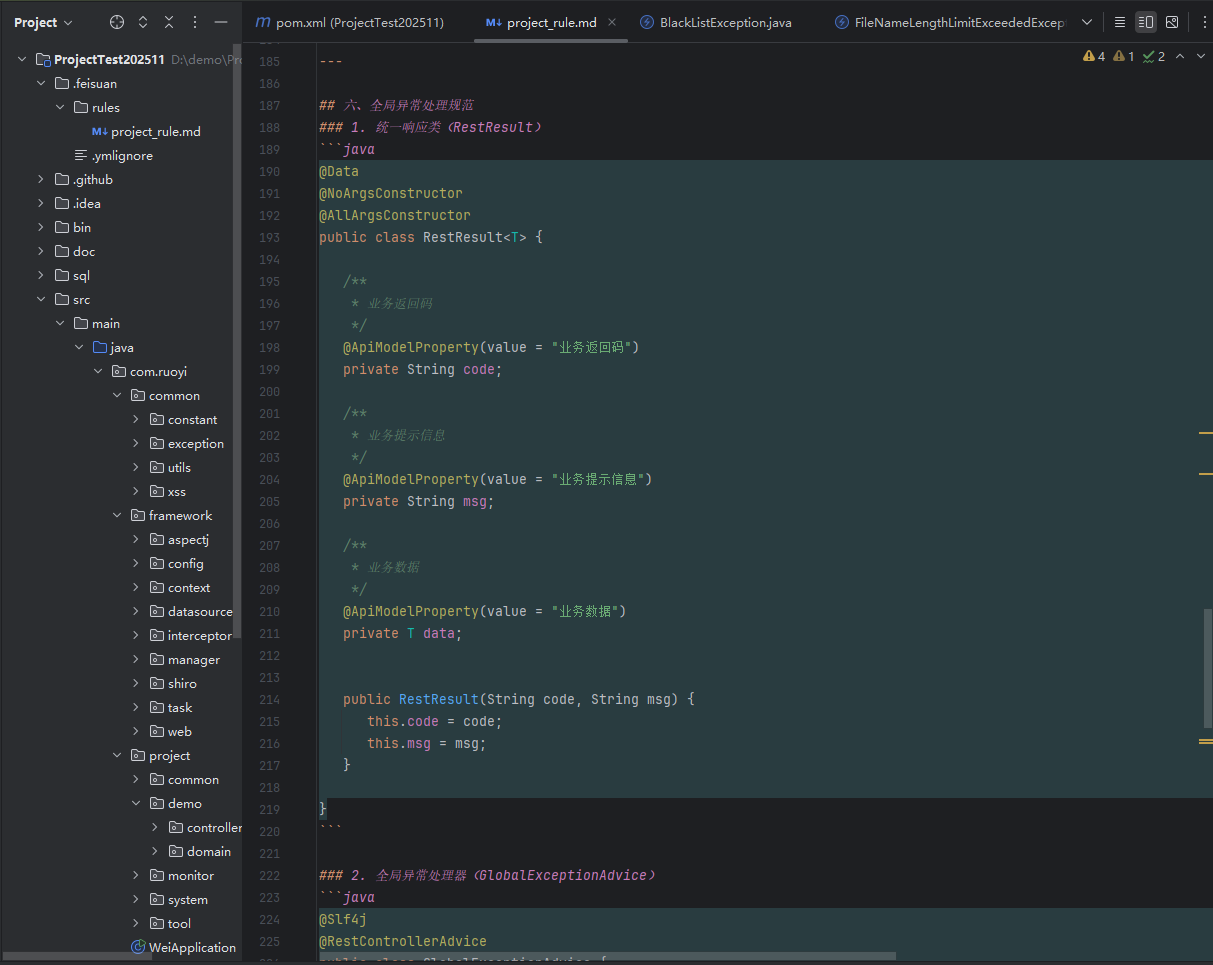Click the com.ruoyi package icon

[120, 371]
